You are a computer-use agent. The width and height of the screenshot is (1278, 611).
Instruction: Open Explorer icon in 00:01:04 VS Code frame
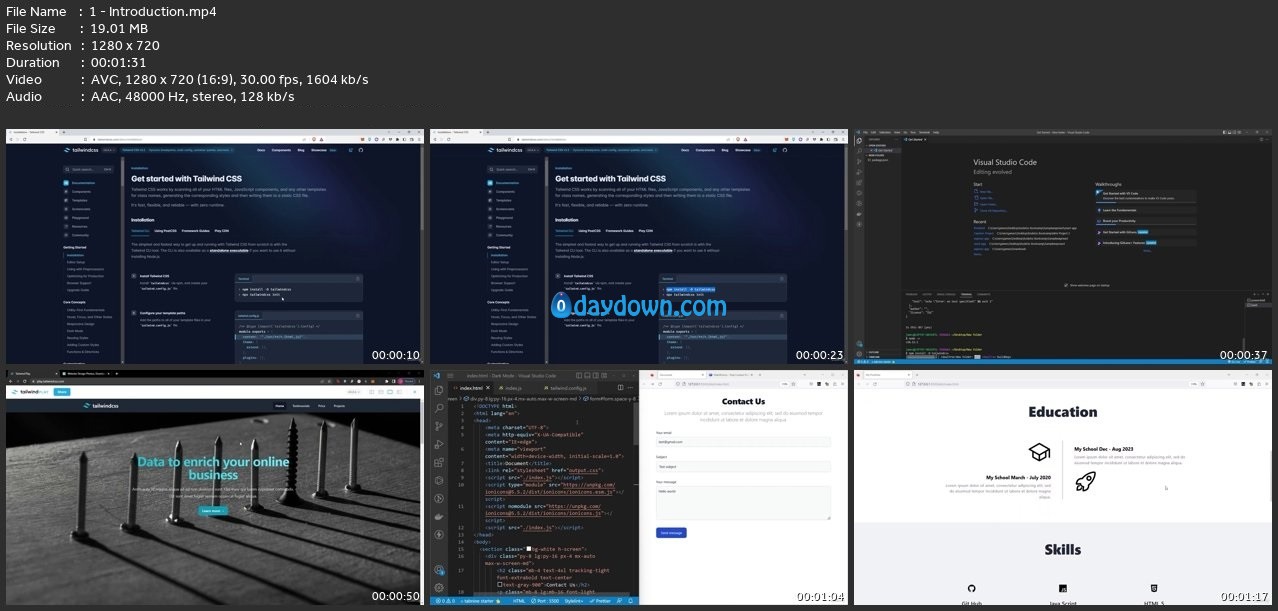(x=439, y=389)
